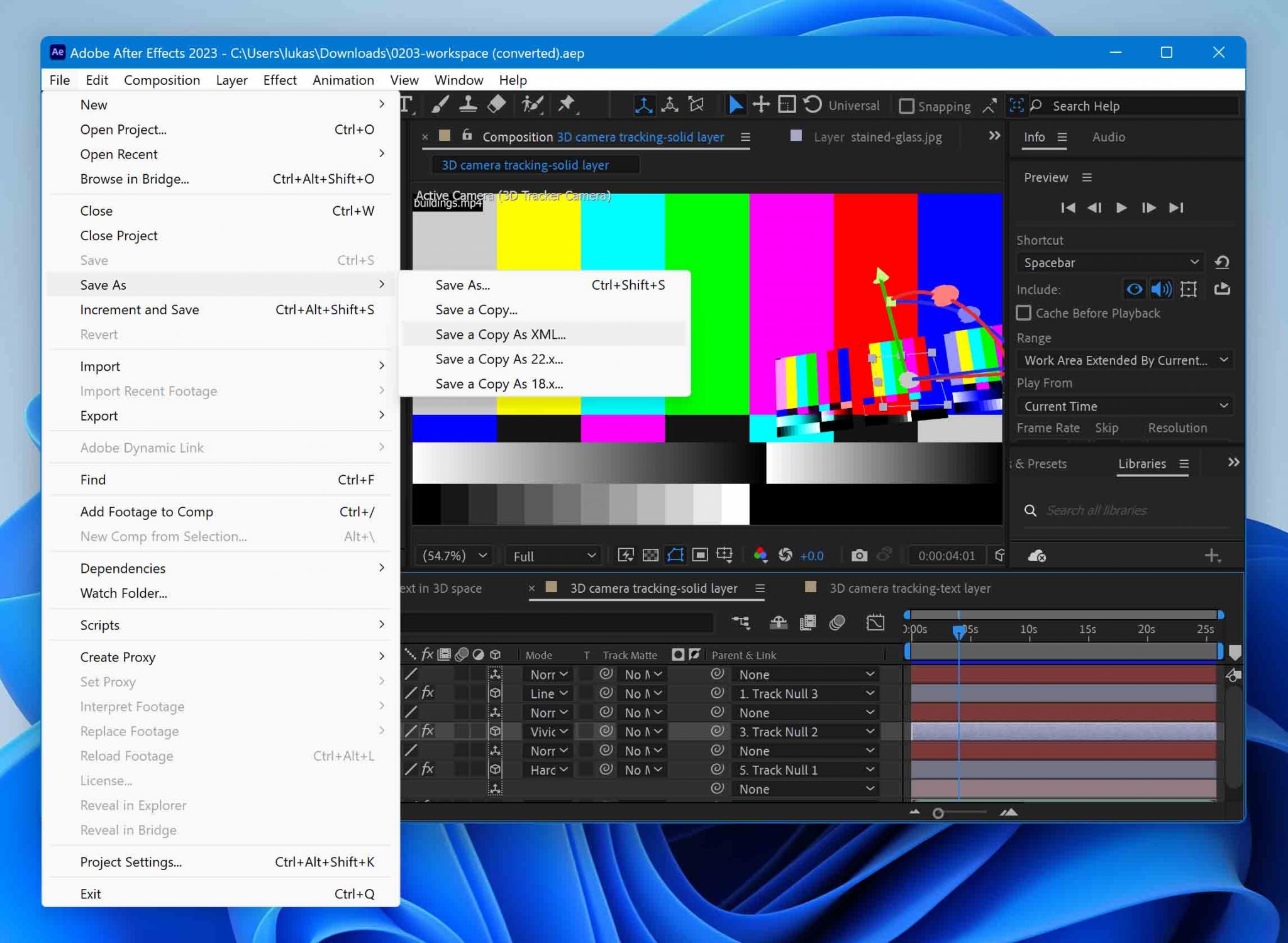Toggle include audio speaker icon

click(1161, 289)
